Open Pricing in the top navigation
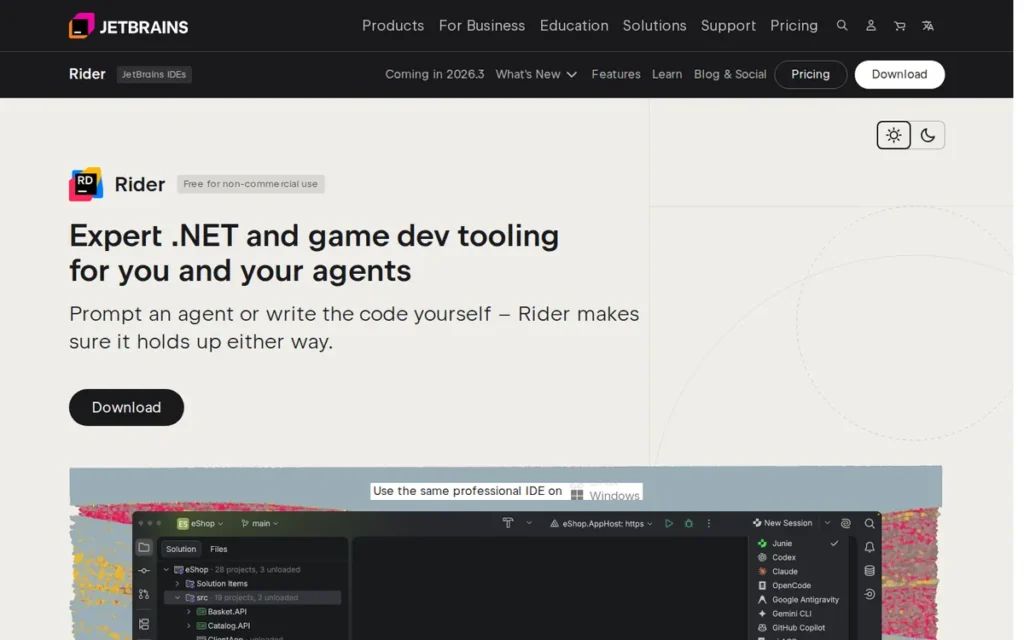This screenshot has width=1024, height=640. pos(793,25)
